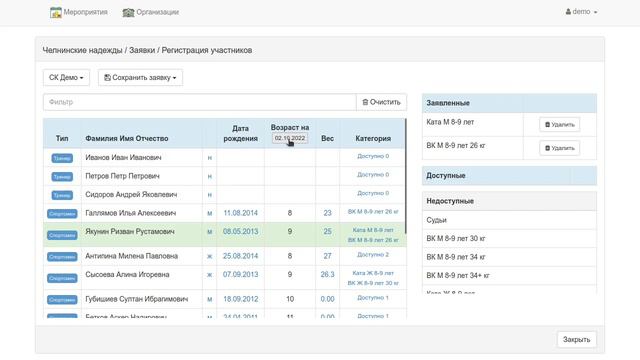Click Тренер badge for Сидоров Андрей Яковлевич
Viewport: 640px width, 360px height.
pyautogui.click(x=62, y=195)
